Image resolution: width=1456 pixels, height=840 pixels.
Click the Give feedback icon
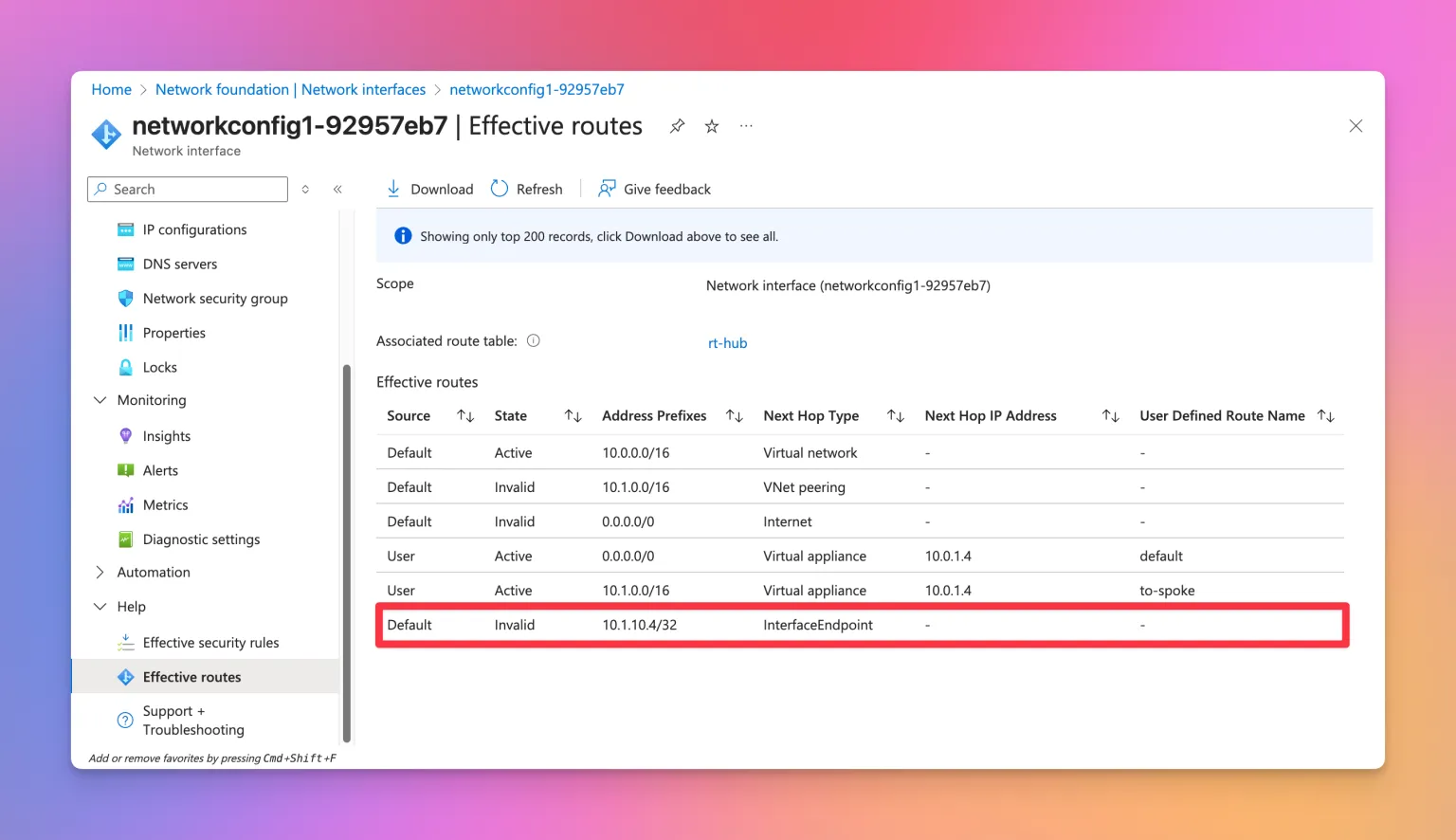pos(607,189)
